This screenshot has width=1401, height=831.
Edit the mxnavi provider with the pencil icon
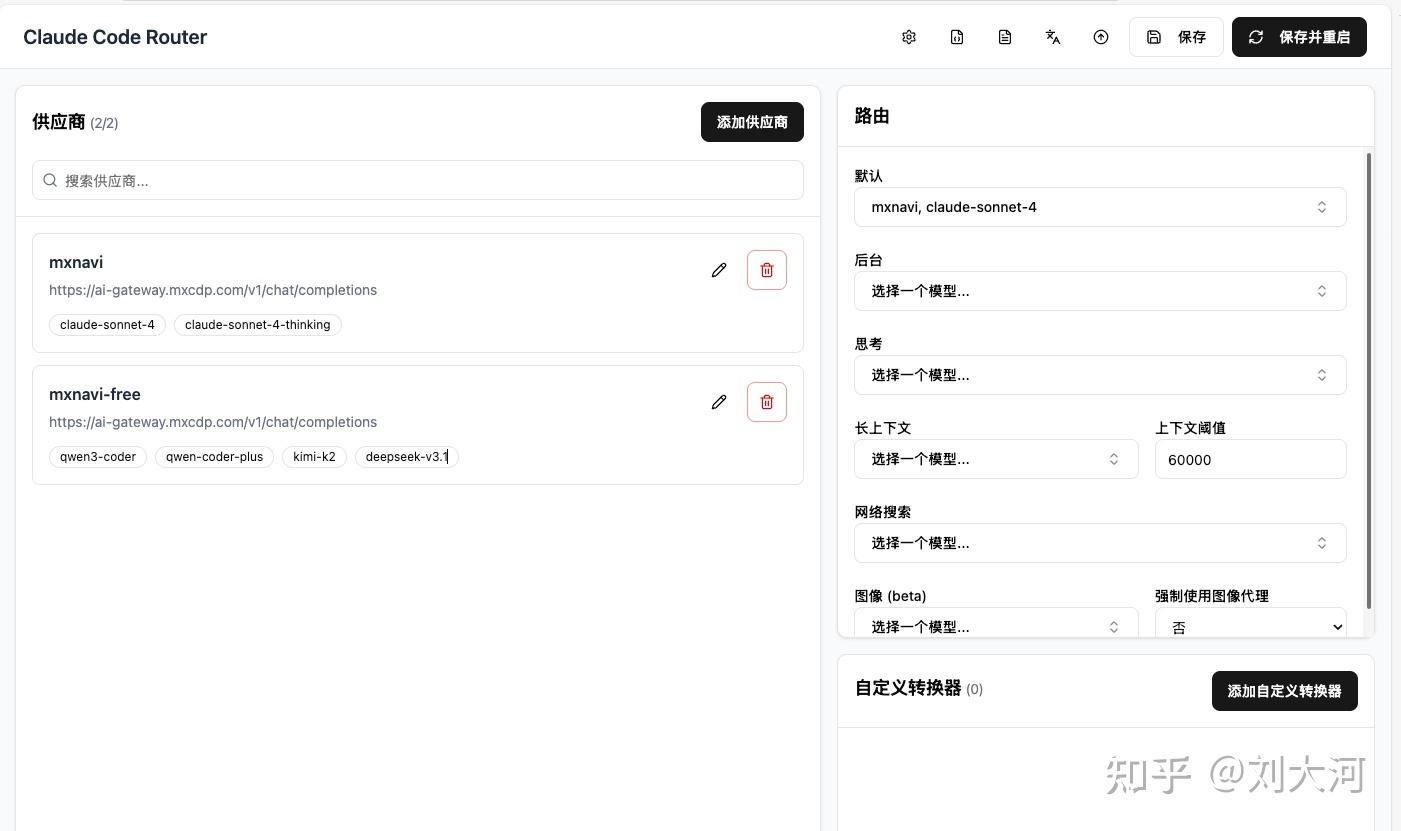[719, 270]
